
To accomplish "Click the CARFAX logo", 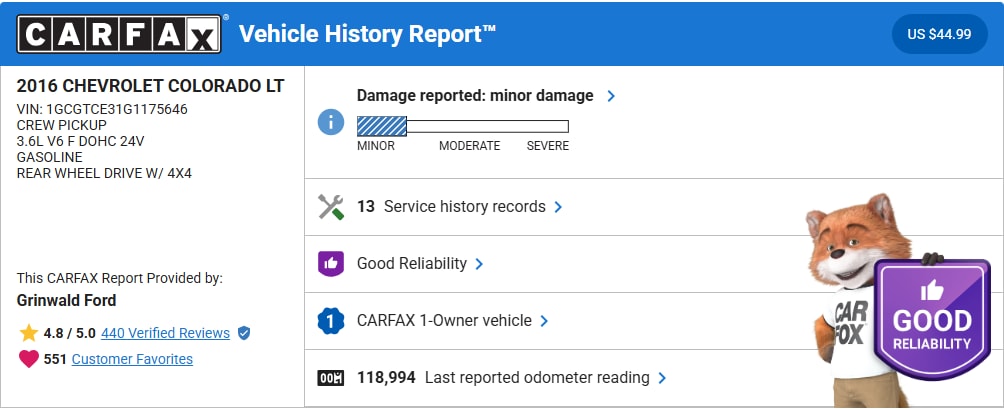I will [x=120, y=34].
